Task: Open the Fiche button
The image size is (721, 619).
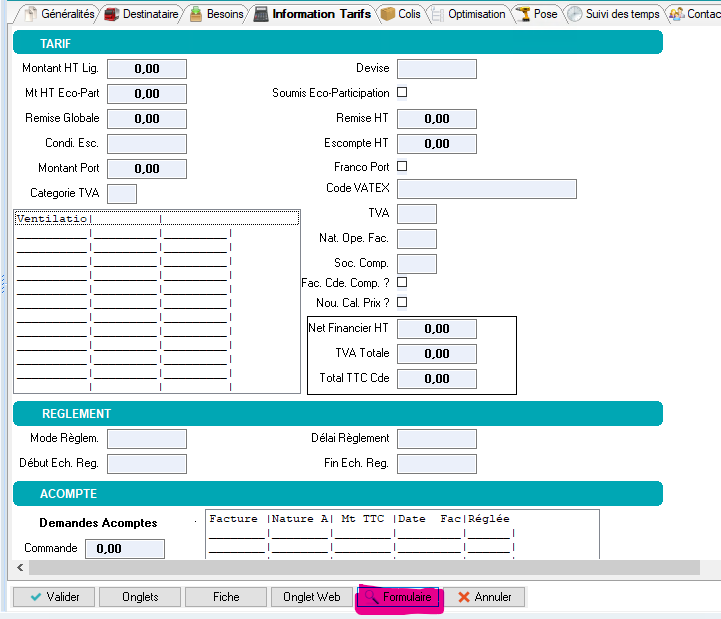Action: [x=226, y=597]
